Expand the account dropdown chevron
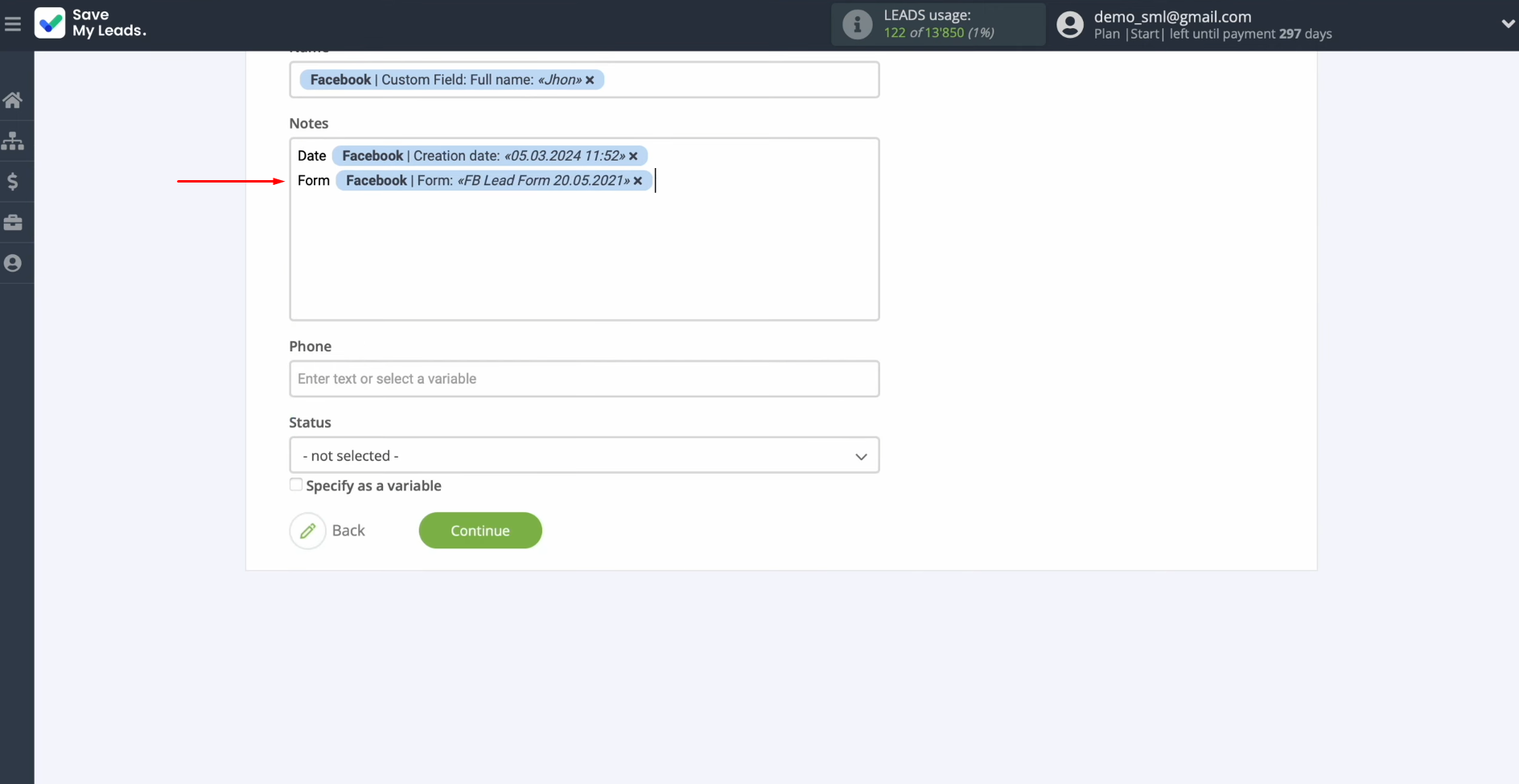 pyautogui.click(x=1508, y=24)
